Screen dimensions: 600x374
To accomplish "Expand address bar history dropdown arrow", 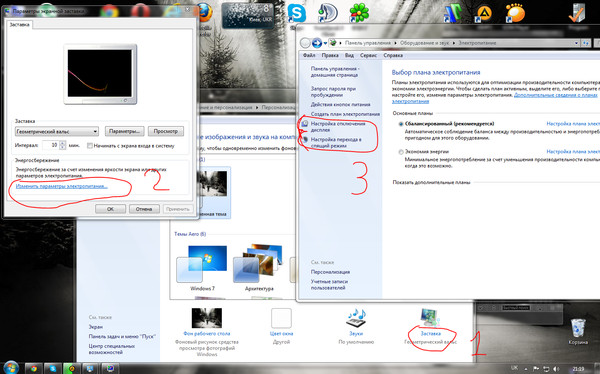I will coord(576,43).
